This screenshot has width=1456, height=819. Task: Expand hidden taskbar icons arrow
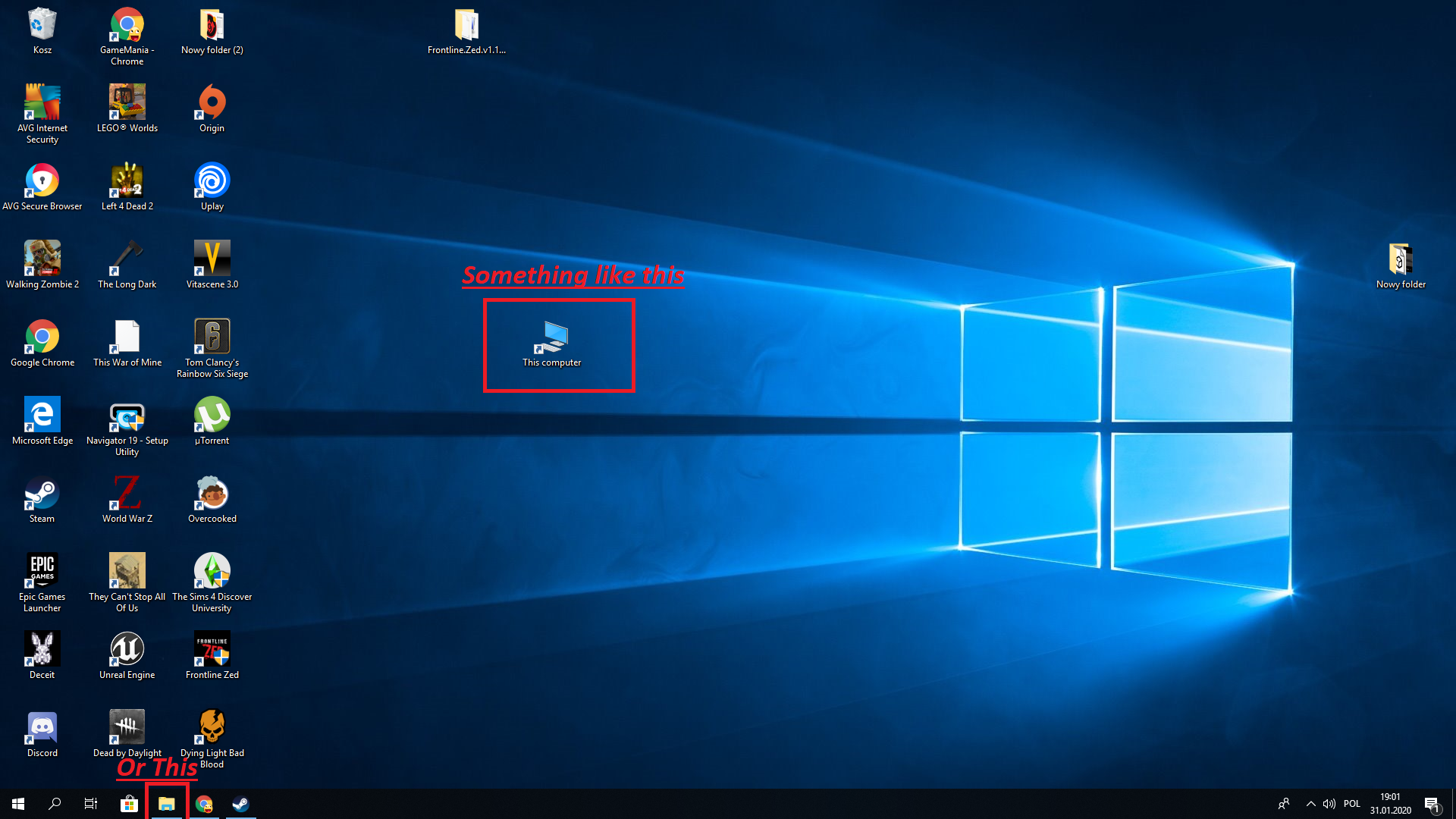(1310, 803)
